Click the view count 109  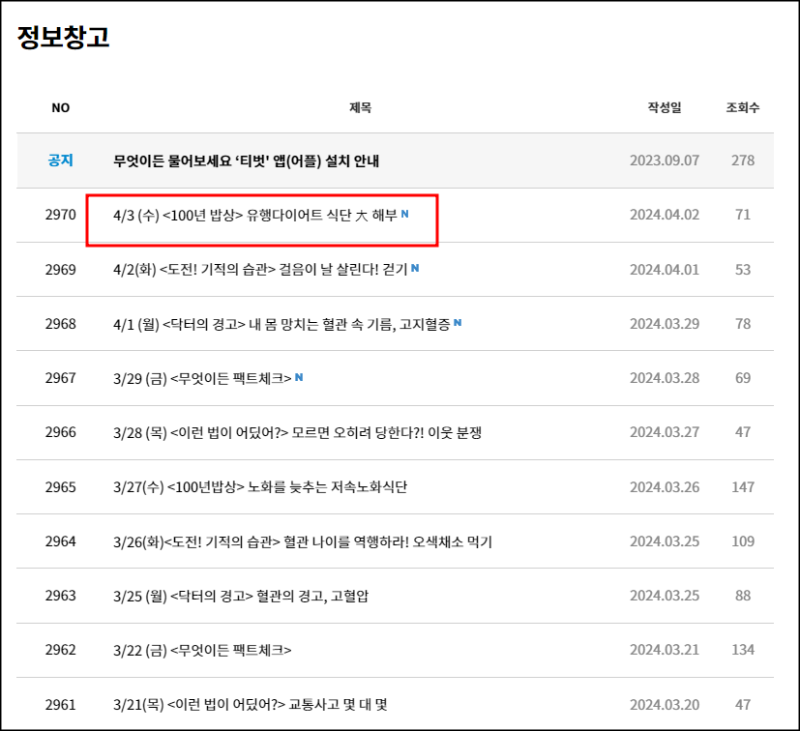[743, 541]
